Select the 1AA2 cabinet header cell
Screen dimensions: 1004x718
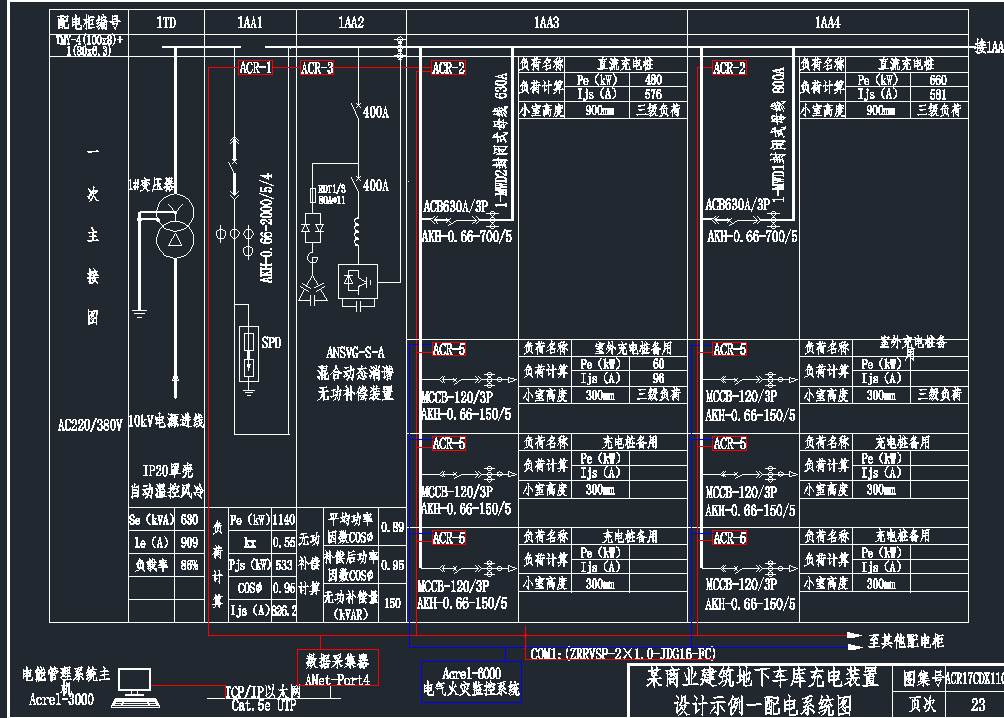(x=351, y=22)
